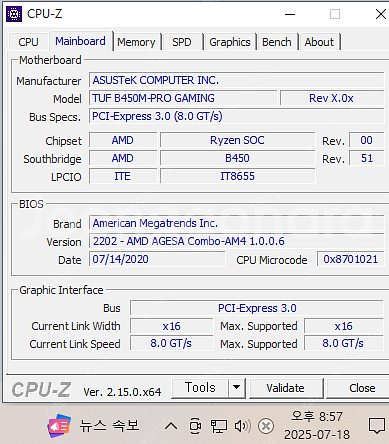Click the Current Link Speed 8.0 GT/s value
389x444 pixels.
[x=171, y=343]
